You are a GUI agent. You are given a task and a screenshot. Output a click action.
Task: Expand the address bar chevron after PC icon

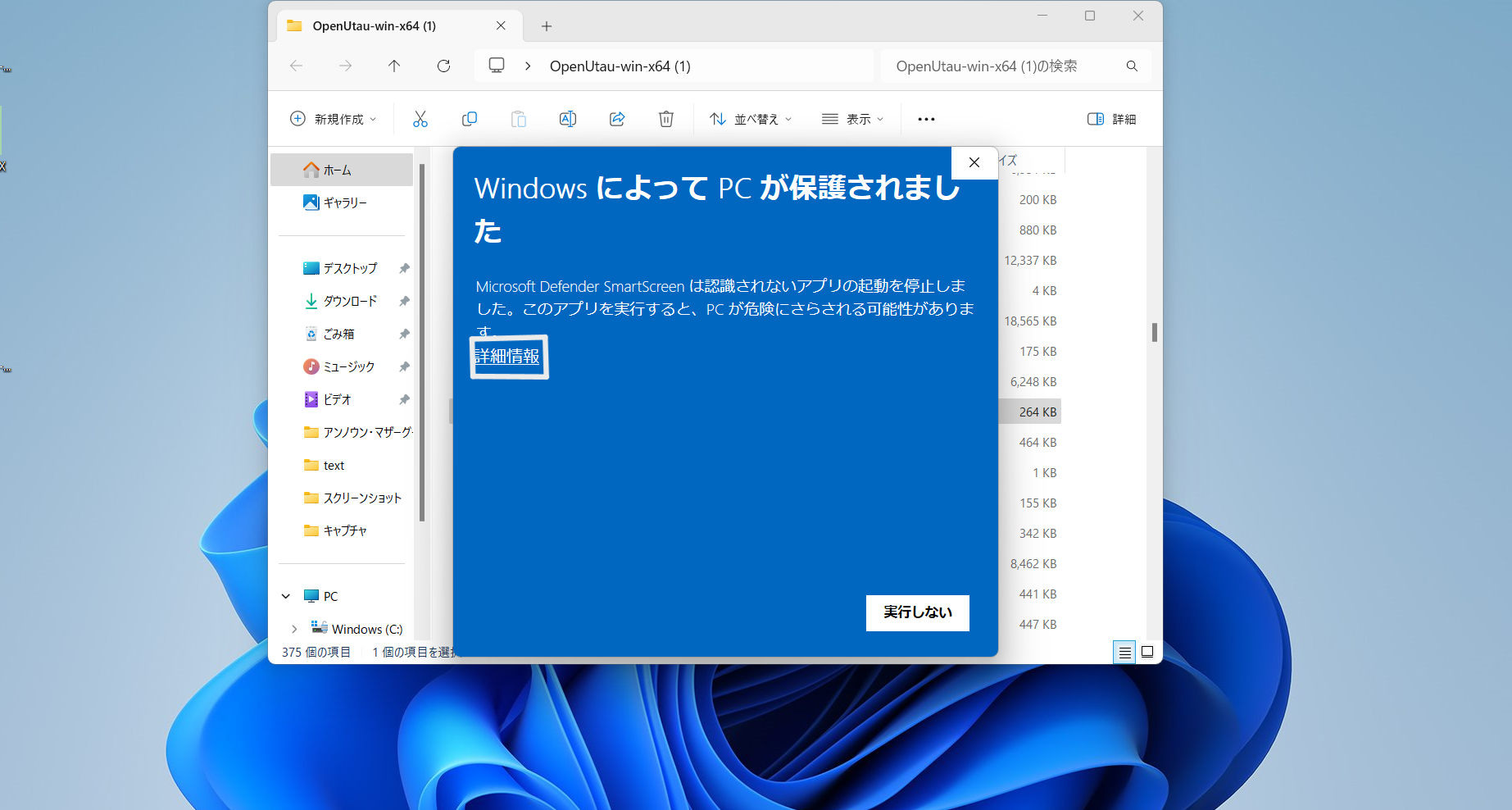[x=528, y=66]
